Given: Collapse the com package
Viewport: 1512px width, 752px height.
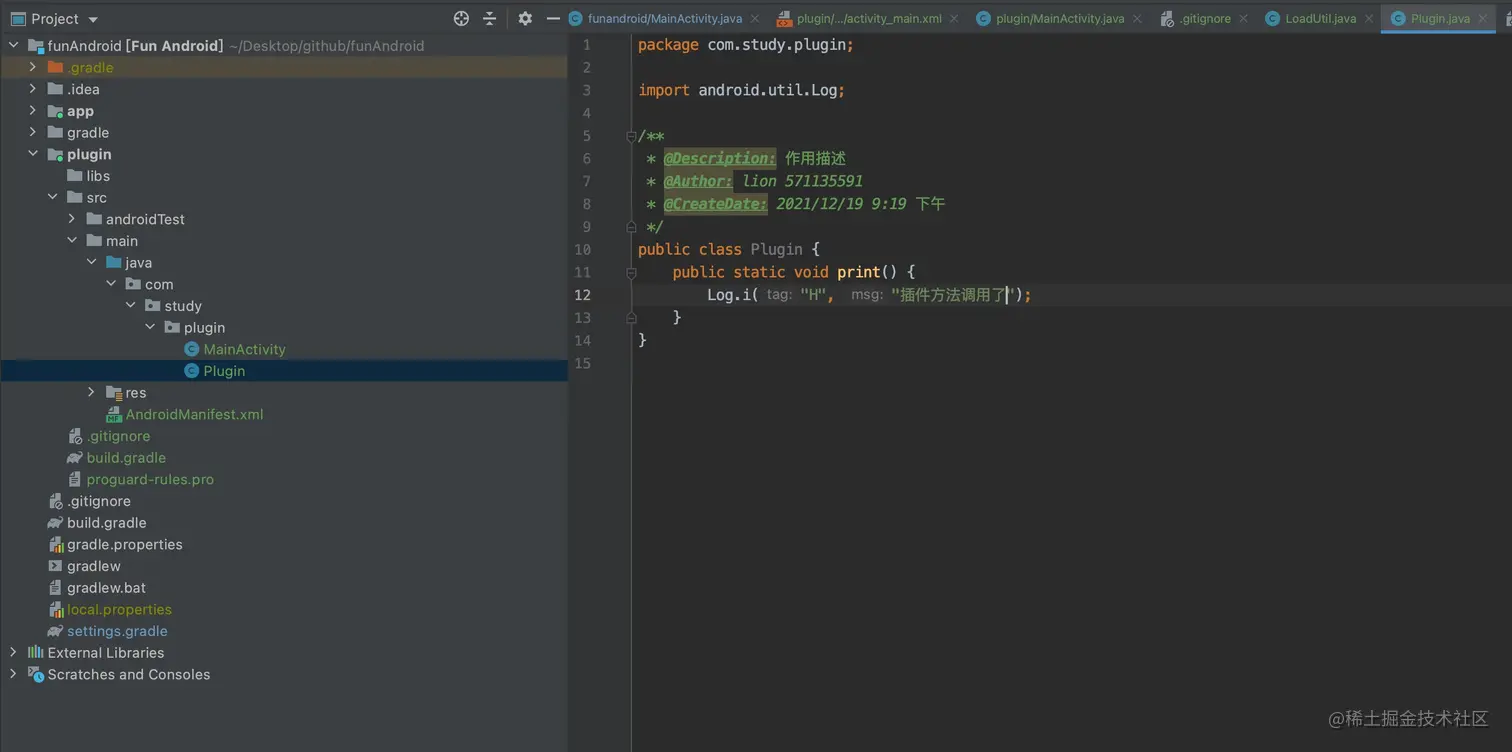Looking at the screenshot, I should point(111,284).
